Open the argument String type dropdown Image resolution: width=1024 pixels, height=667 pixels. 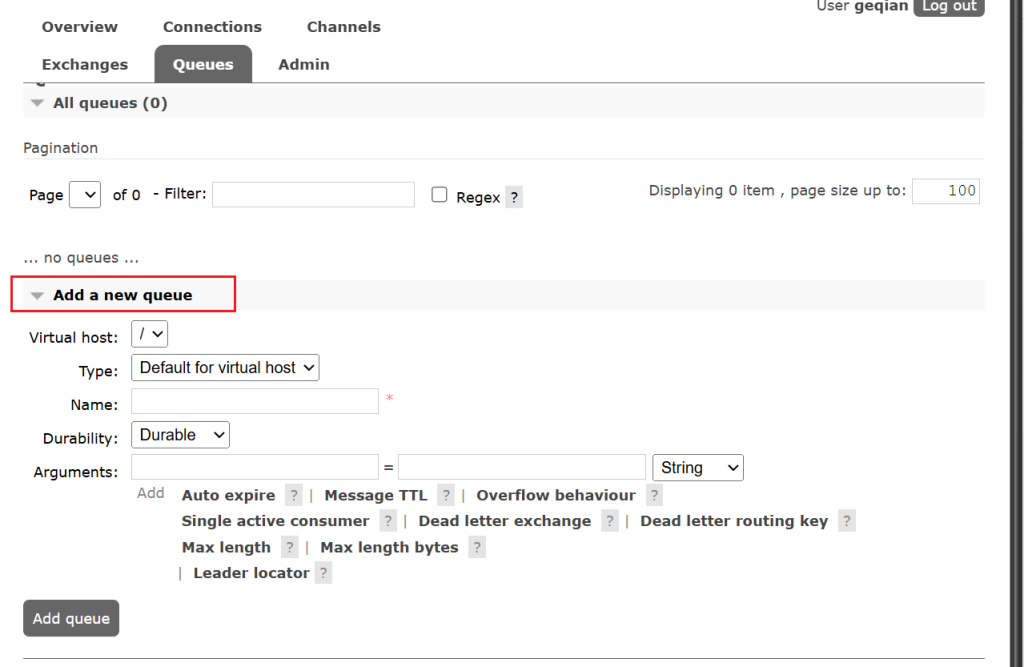(697, 468)
